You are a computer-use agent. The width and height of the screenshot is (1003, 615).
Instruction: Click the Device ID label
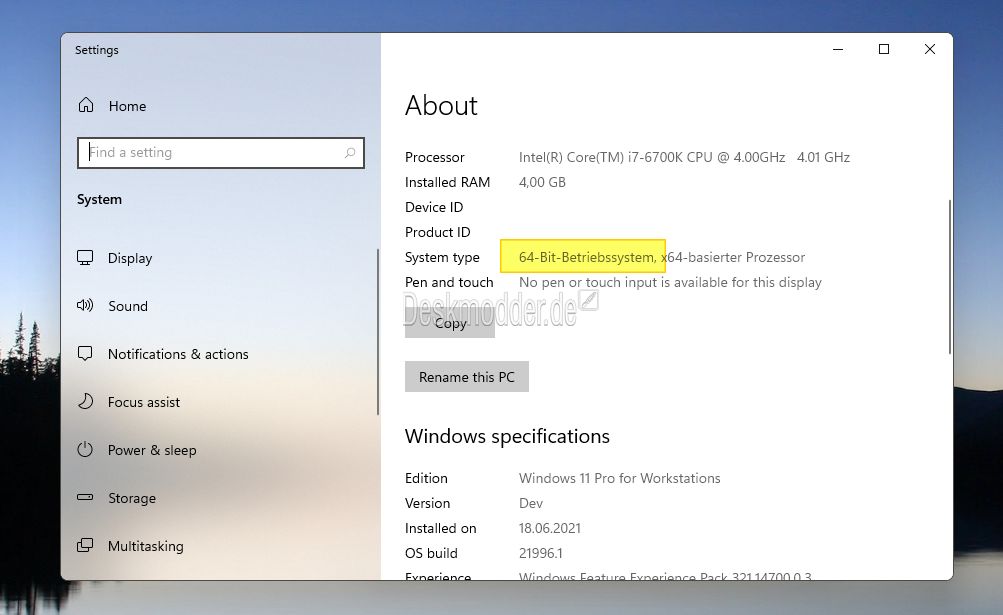click(434, 207)
